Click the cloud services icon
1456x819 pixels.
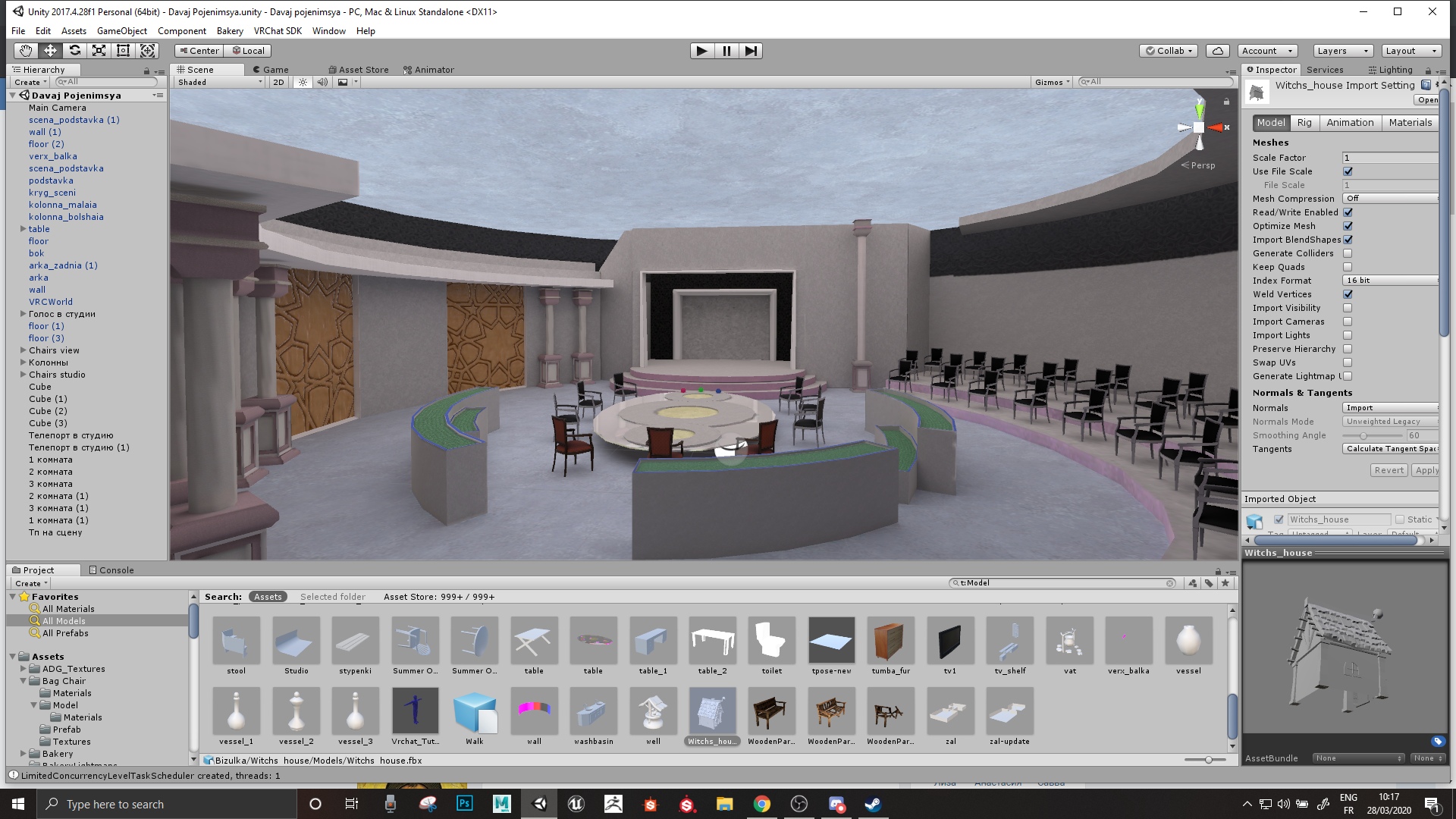pos(1217,51)
